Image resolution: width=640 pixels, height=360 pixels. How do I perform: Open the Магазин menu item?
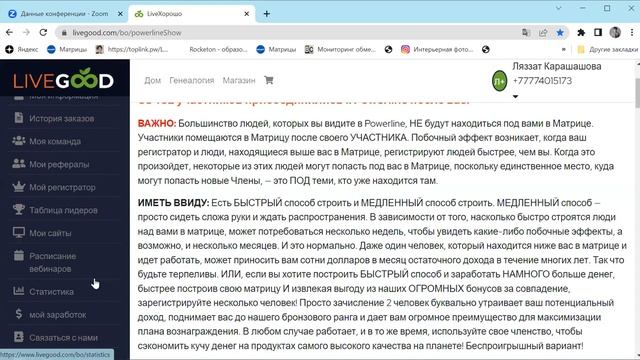tap(239, 80)
